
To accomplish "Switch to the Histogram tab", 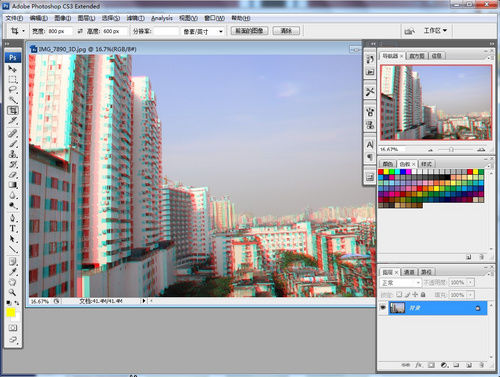I will (417, 56).
